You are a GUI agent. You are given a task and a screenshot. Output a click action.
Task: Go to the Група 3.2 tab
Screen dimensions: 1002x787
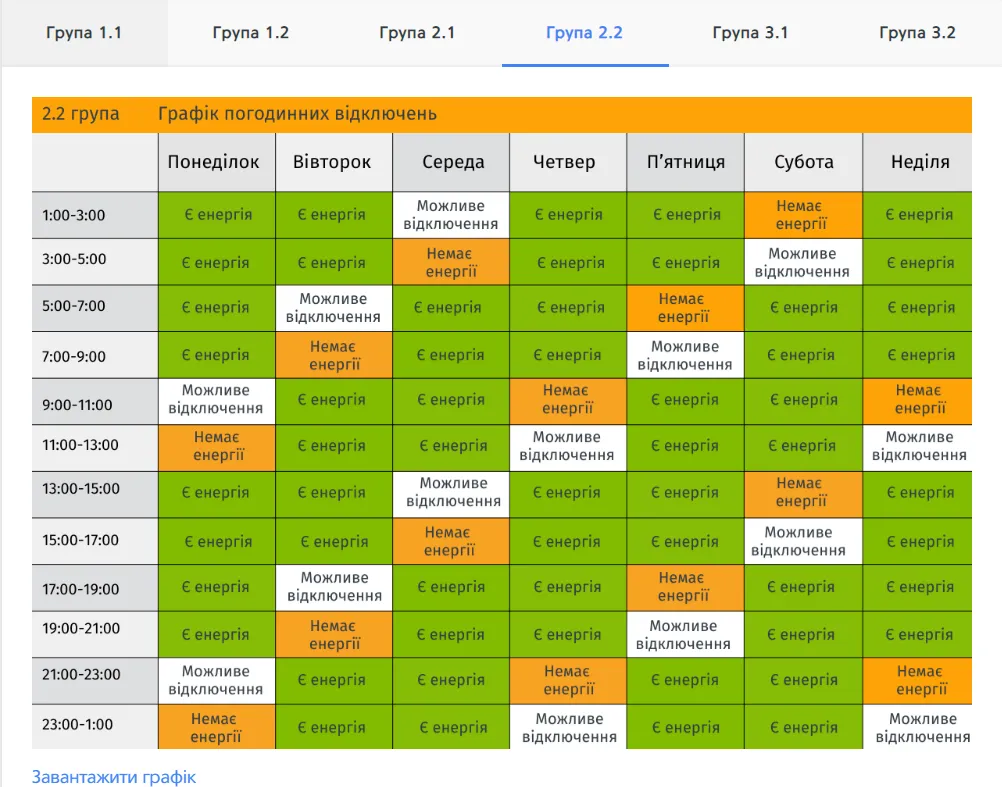[917, 33]
